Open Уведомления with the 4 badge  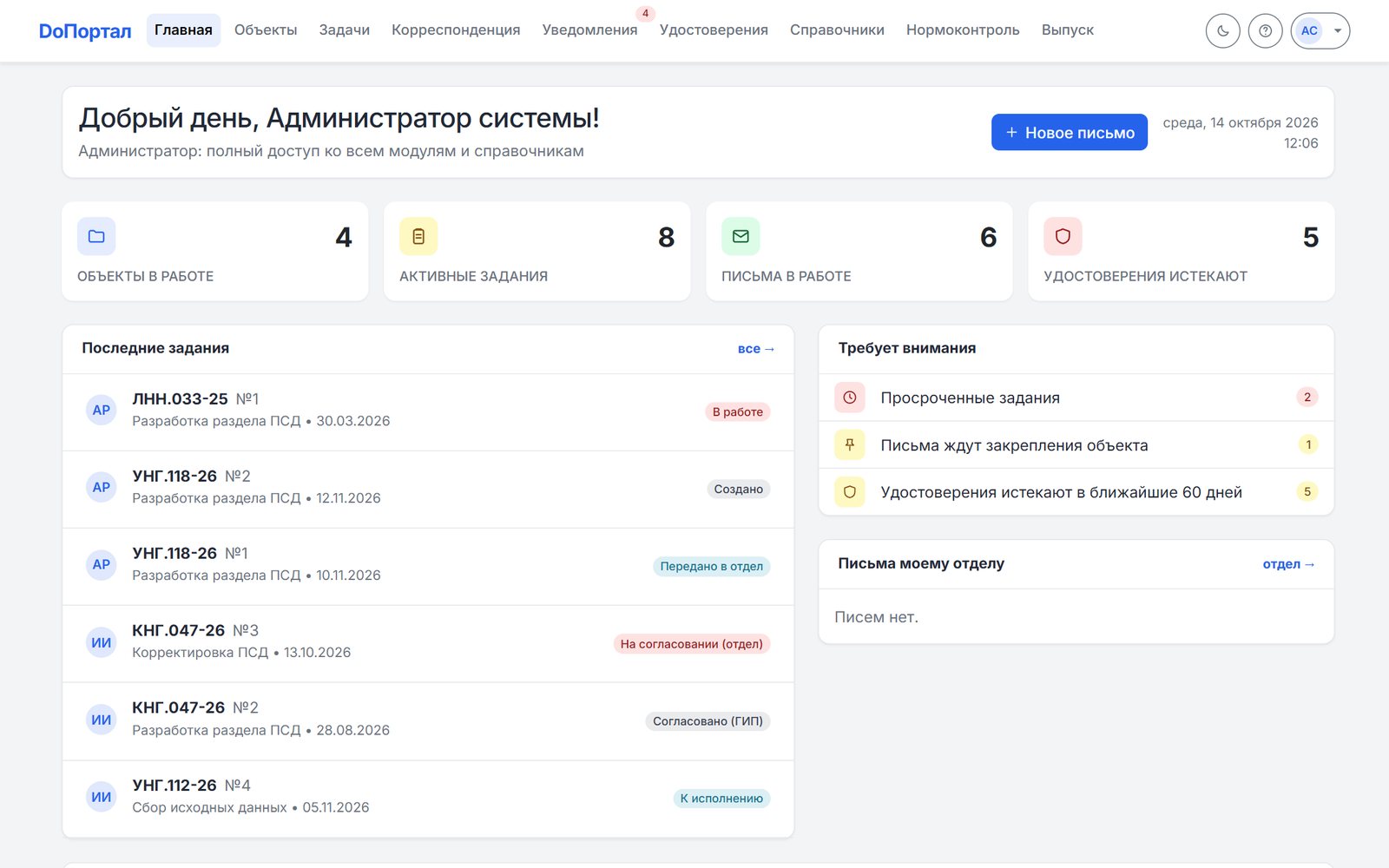click(590, 30)
